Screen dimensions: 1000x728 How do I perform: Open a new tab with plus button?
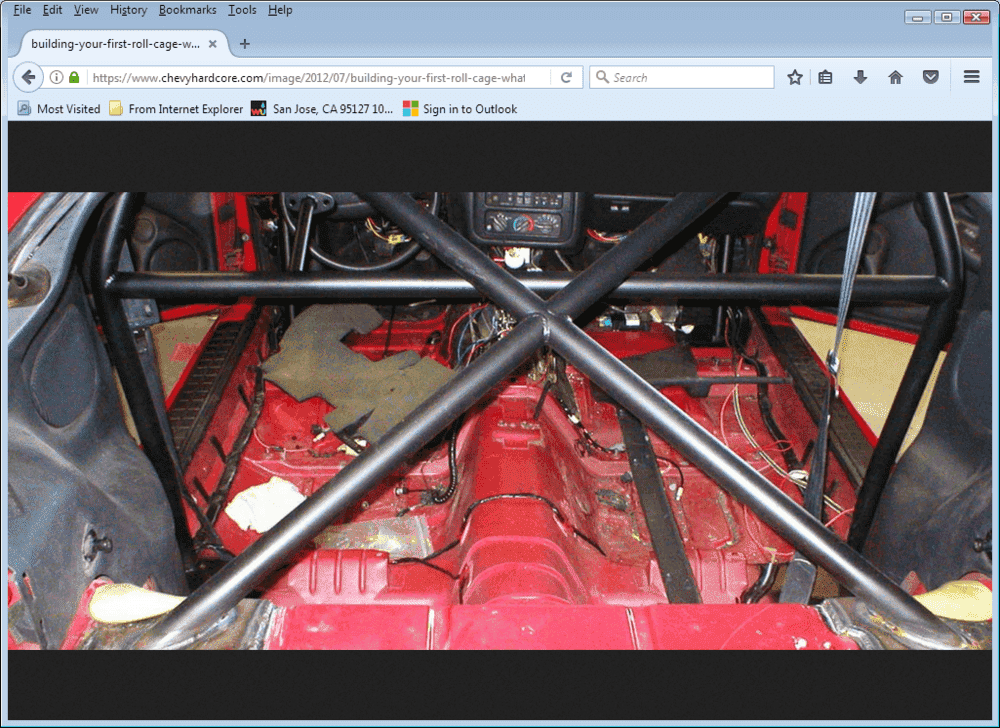(245, 44)
